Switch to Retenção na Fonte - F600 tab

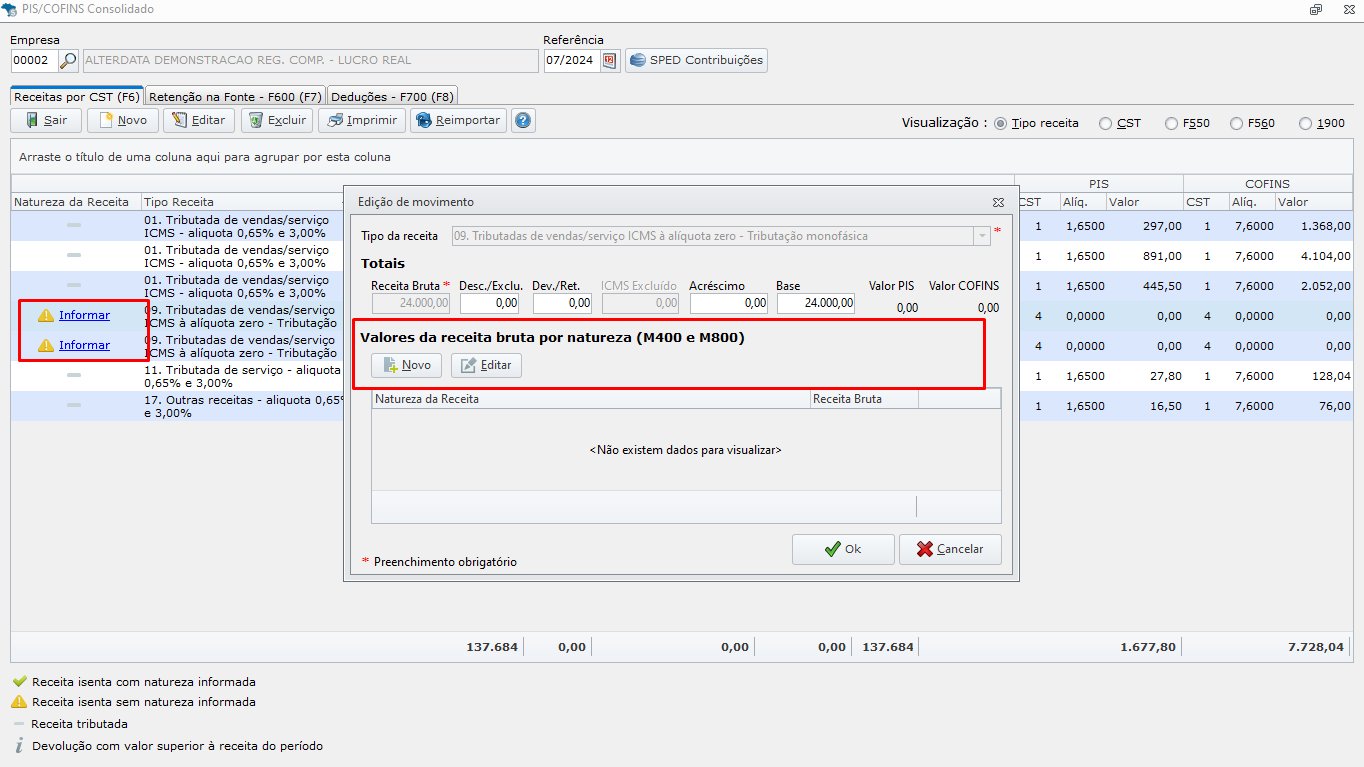tap(235, 97)
